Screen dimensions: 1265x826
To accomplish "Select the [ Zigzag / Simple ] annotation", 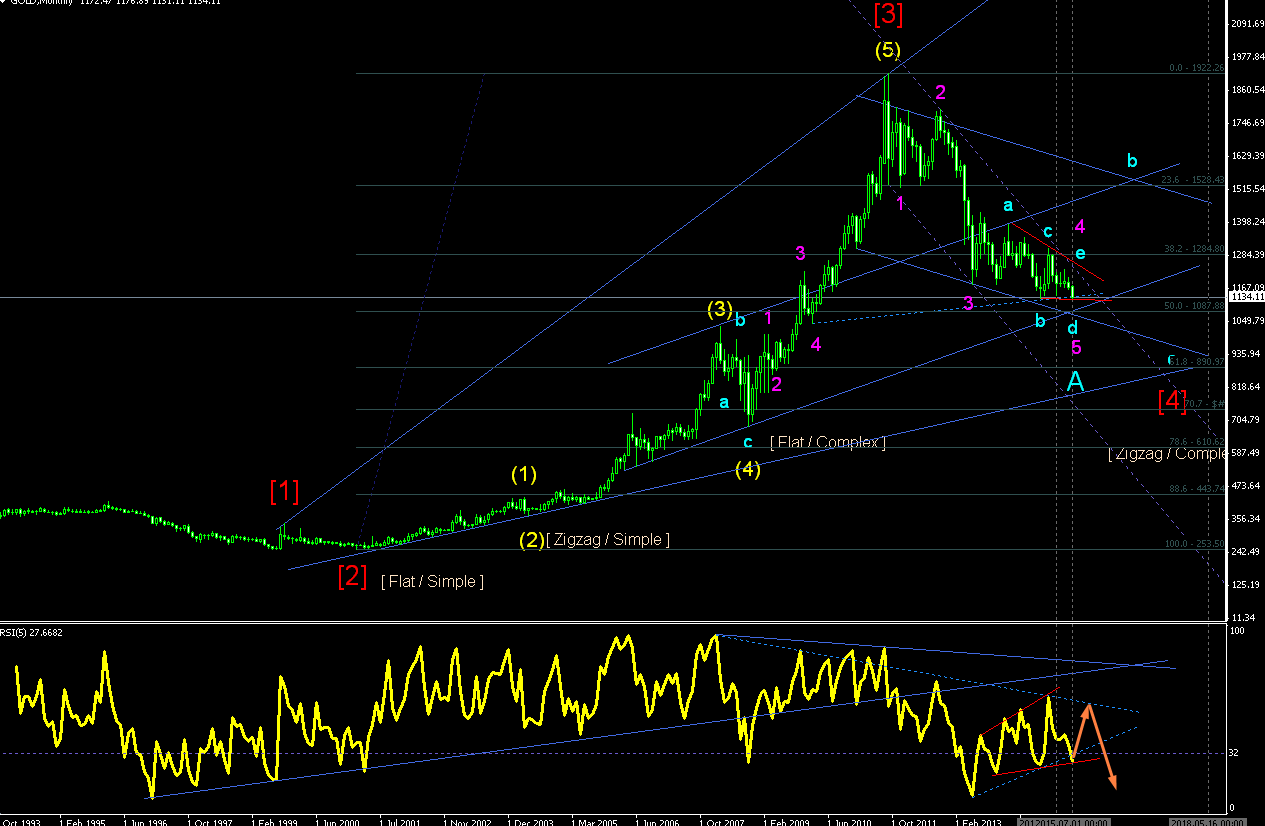I will pos(608,540).
